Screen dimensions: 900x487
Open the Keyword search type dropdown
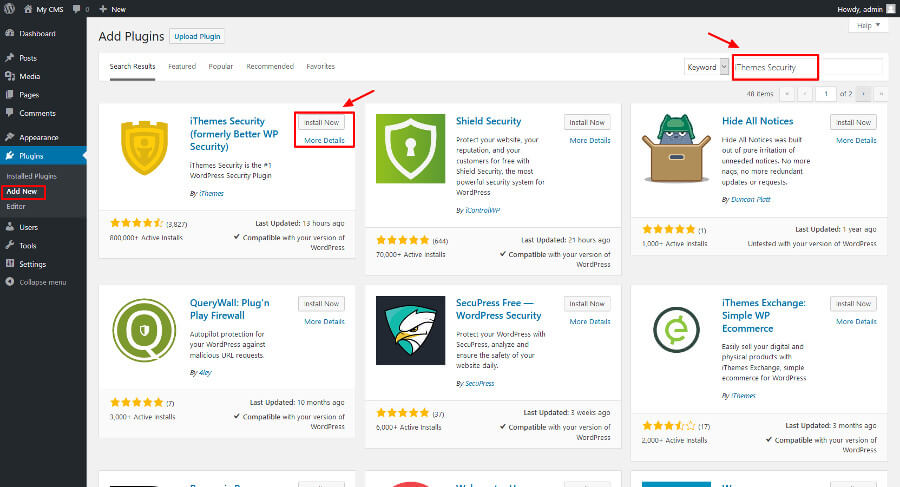707,67
